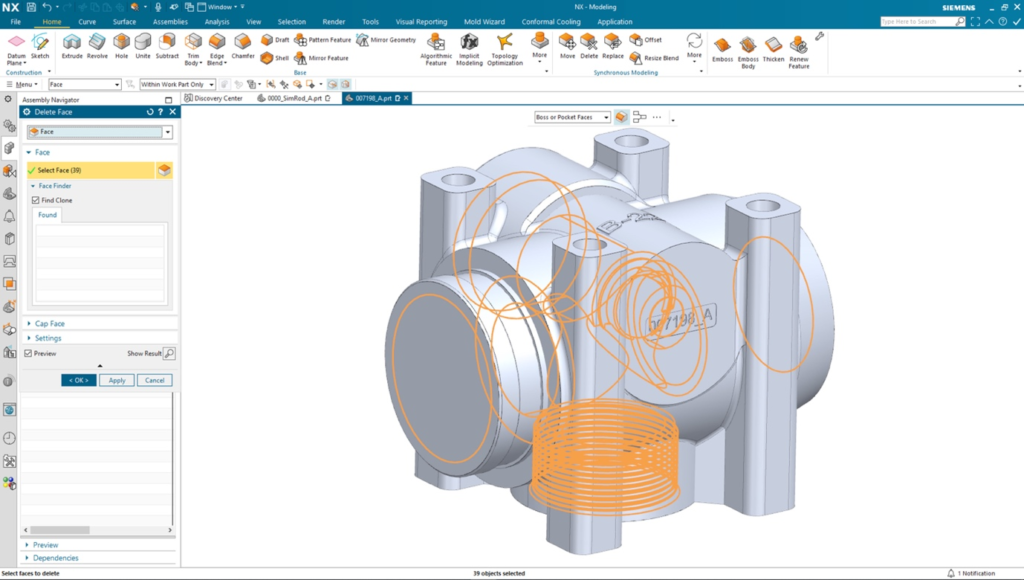Open the Within Work Part Only dropdown
1024x580 pixels.
(x=178, y=84)
